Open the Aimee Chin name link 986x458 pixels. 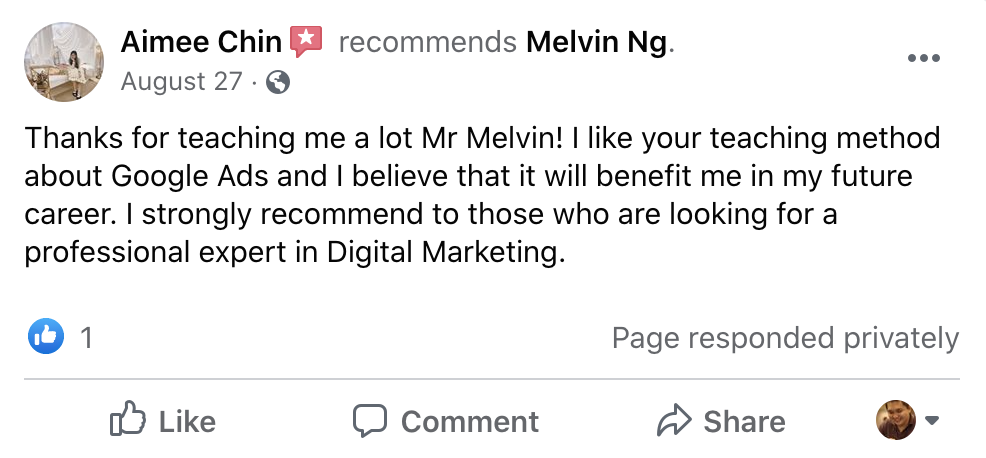click(201, 43)
